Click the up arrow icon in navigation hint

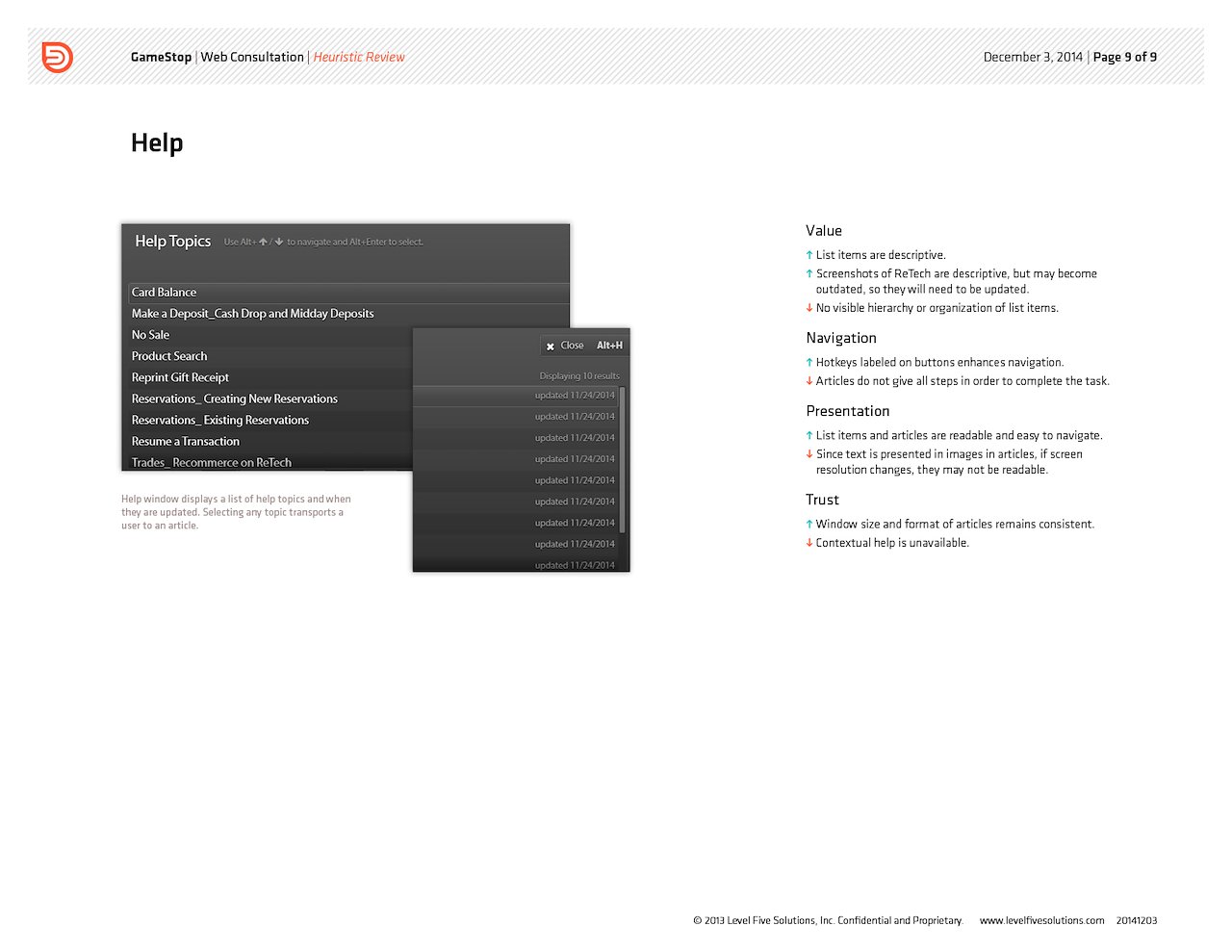pyautogui.click(x=263, y=242)
